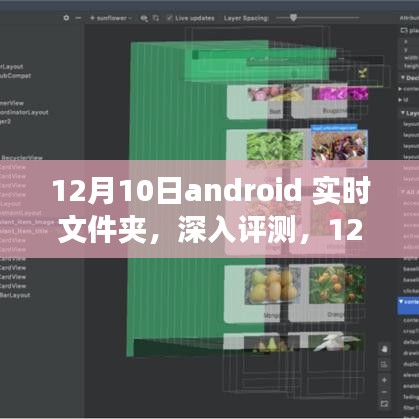Adjust the Layer Spacing slider handle

point(293,18)
